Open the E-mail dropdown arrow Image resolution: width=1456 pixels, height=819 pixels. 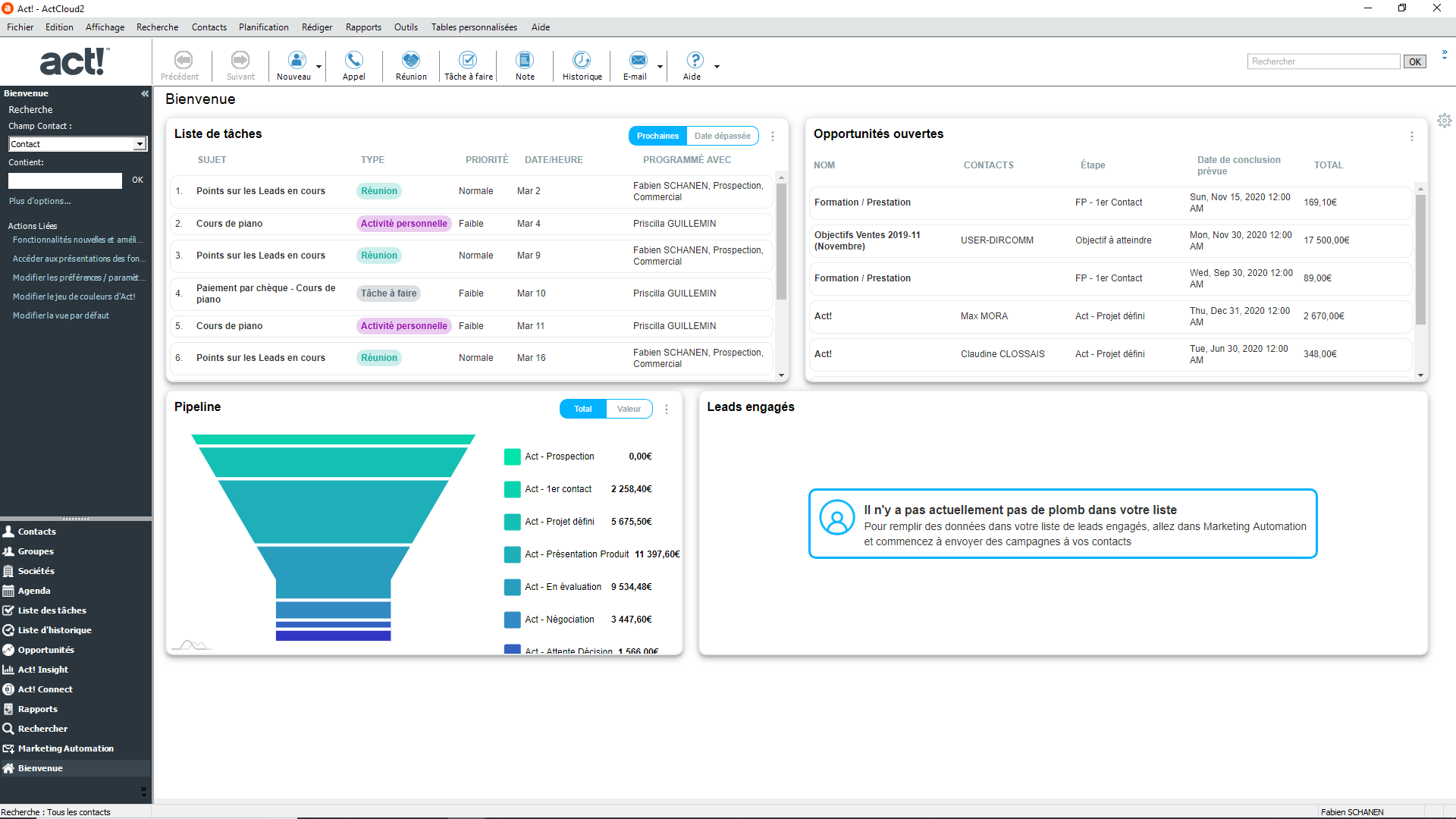click(x=660, y=67)
